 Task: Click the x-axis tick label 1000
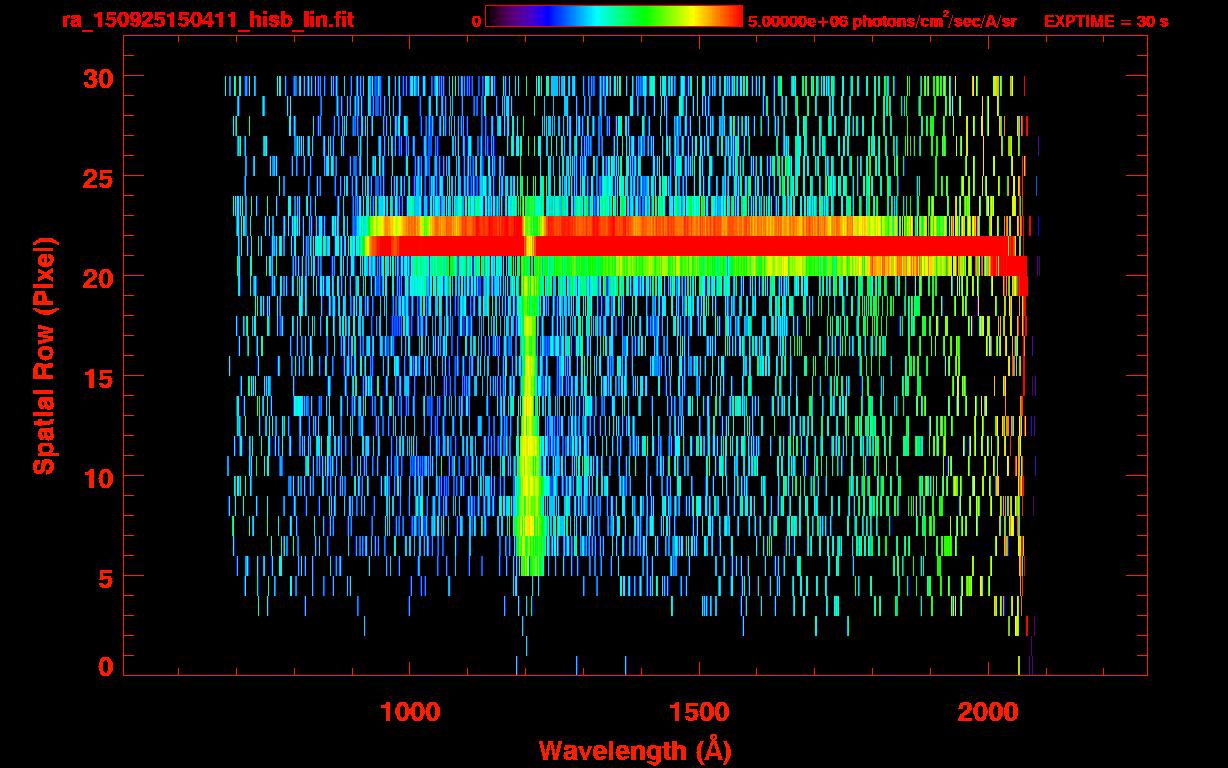point(410,712)
